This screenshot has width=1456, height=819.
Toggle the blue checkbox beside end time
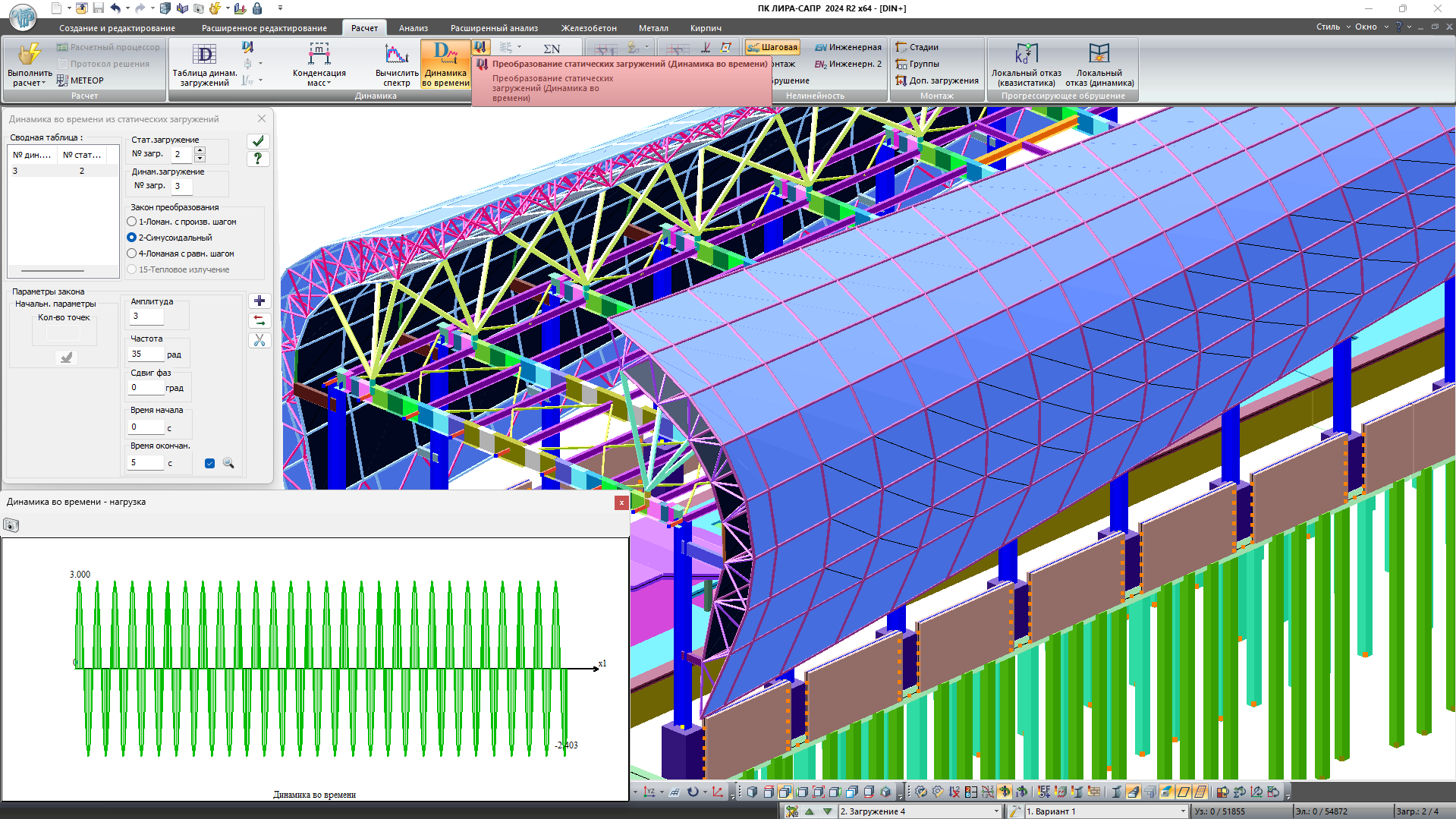(209, 463)
